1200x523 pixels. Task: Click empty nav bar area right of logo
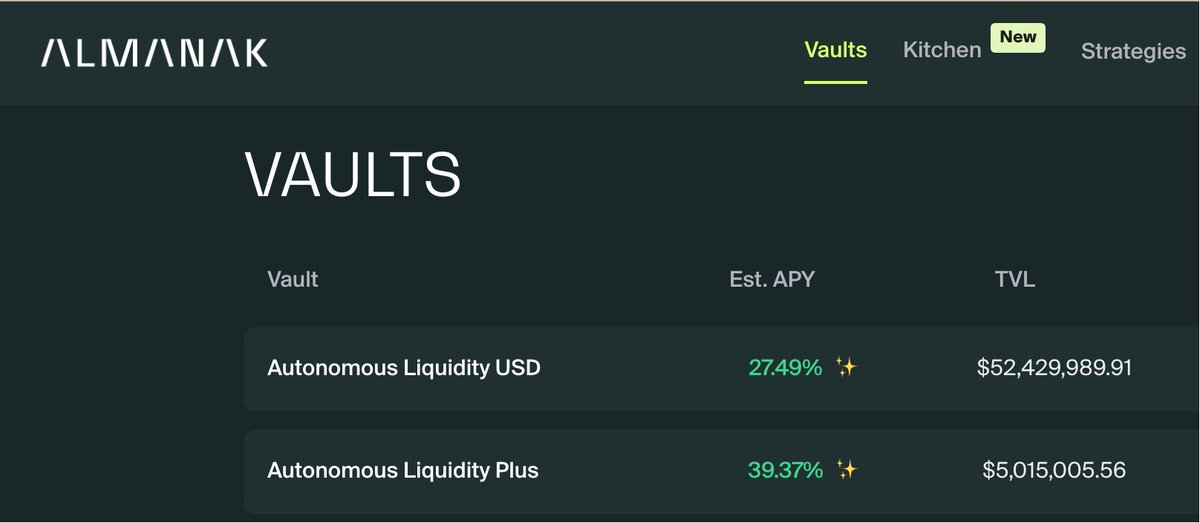(x=530, y=53)
